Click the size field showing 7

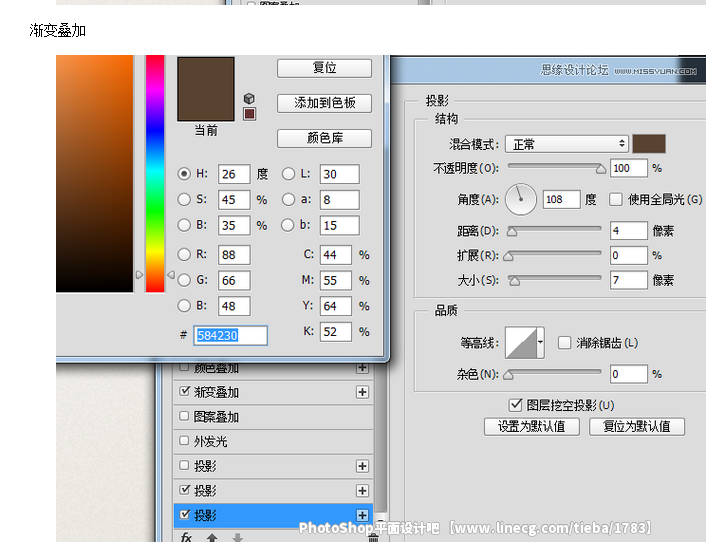tap(629, 280)
